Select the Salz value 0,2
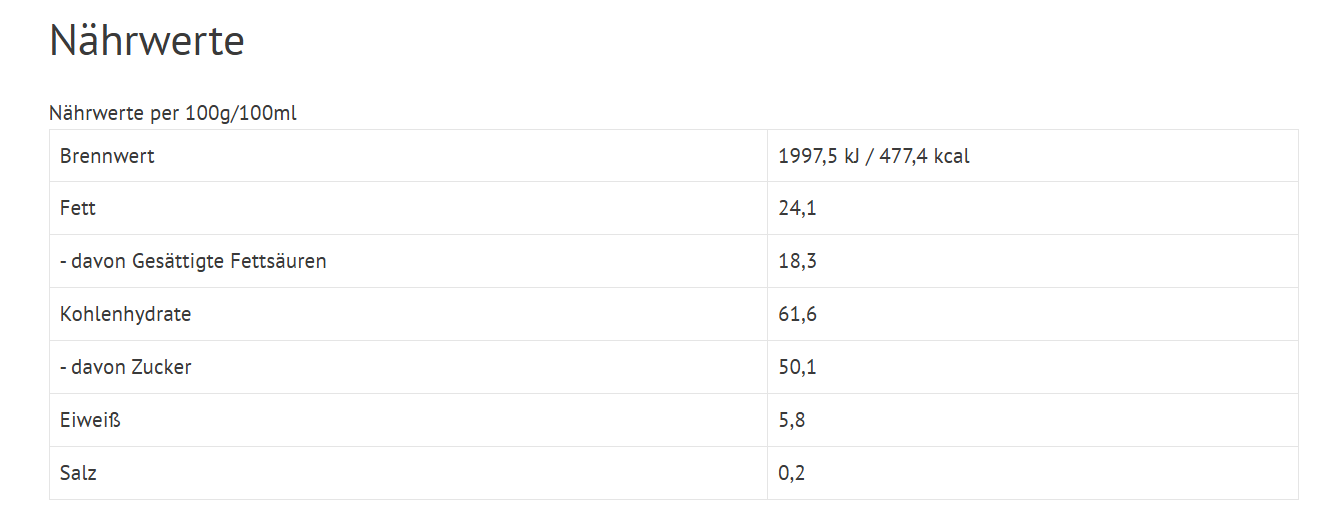Image resolution: width=1327 pixels, height=527 pixels. point(791,473)
